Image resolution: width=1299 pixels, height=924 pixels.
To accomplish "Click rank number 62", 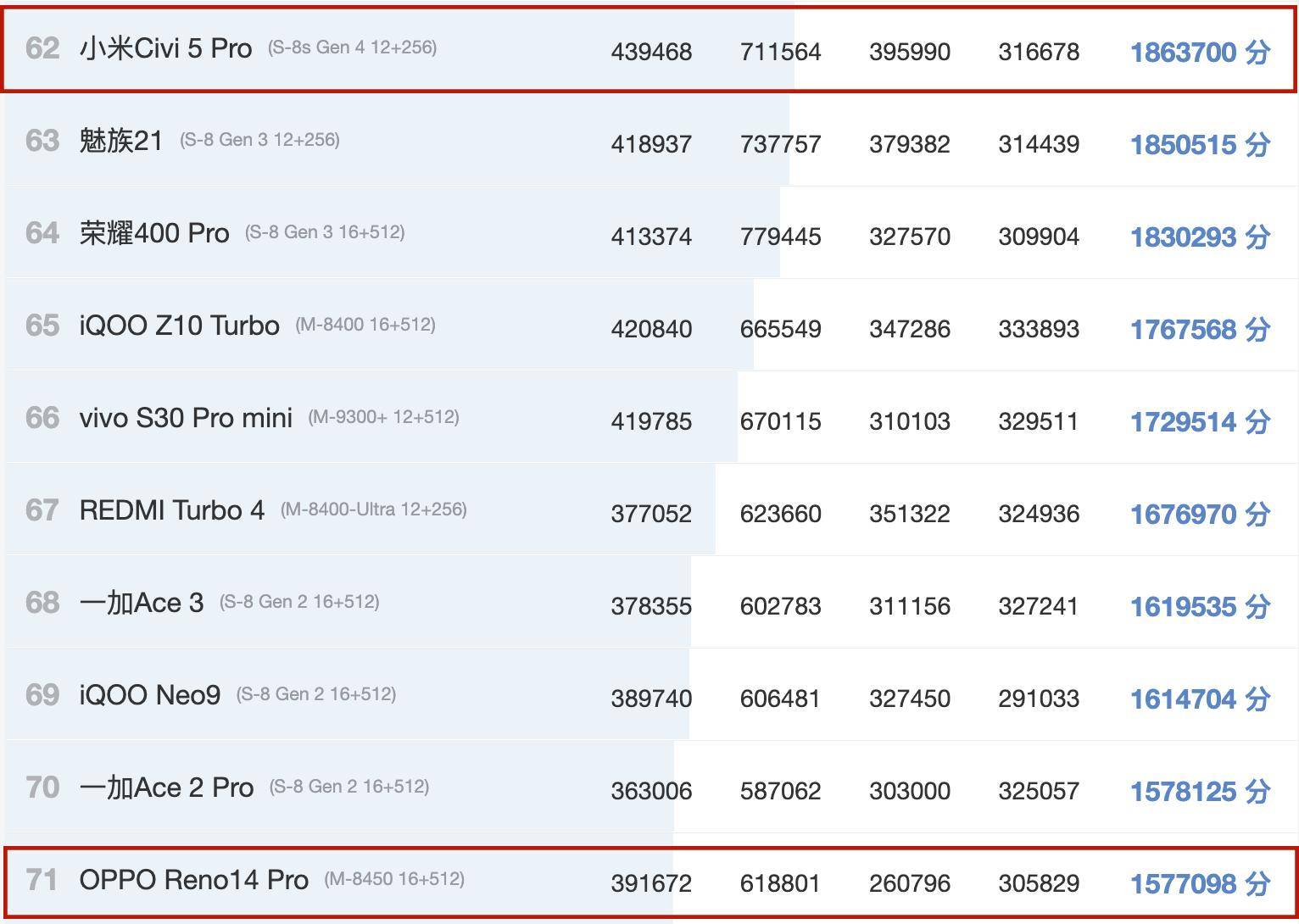I will (x=42, y=48).
